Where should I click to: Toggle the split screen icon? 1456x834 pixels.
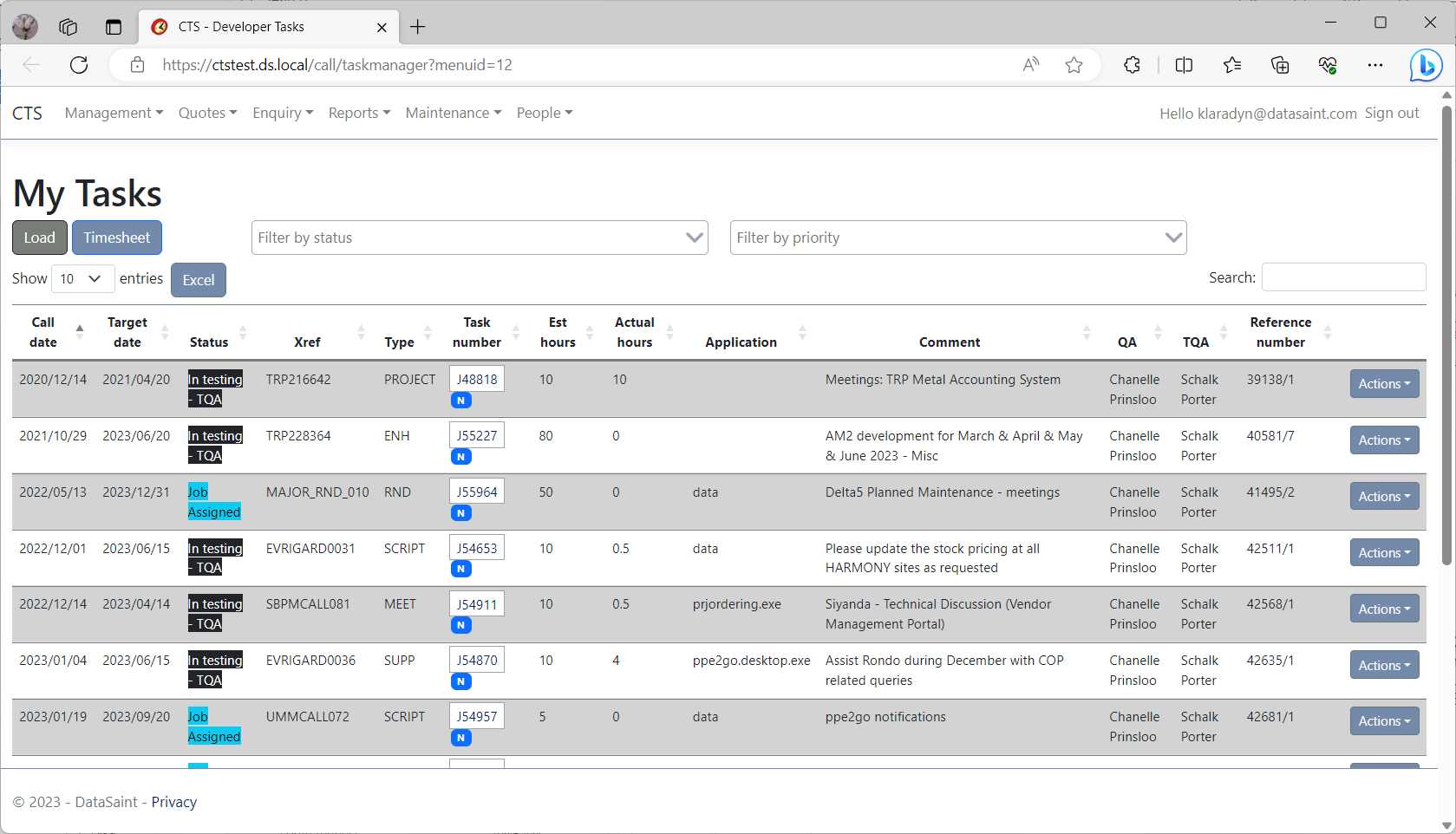pyautogui.click(x=1184, y=65)
